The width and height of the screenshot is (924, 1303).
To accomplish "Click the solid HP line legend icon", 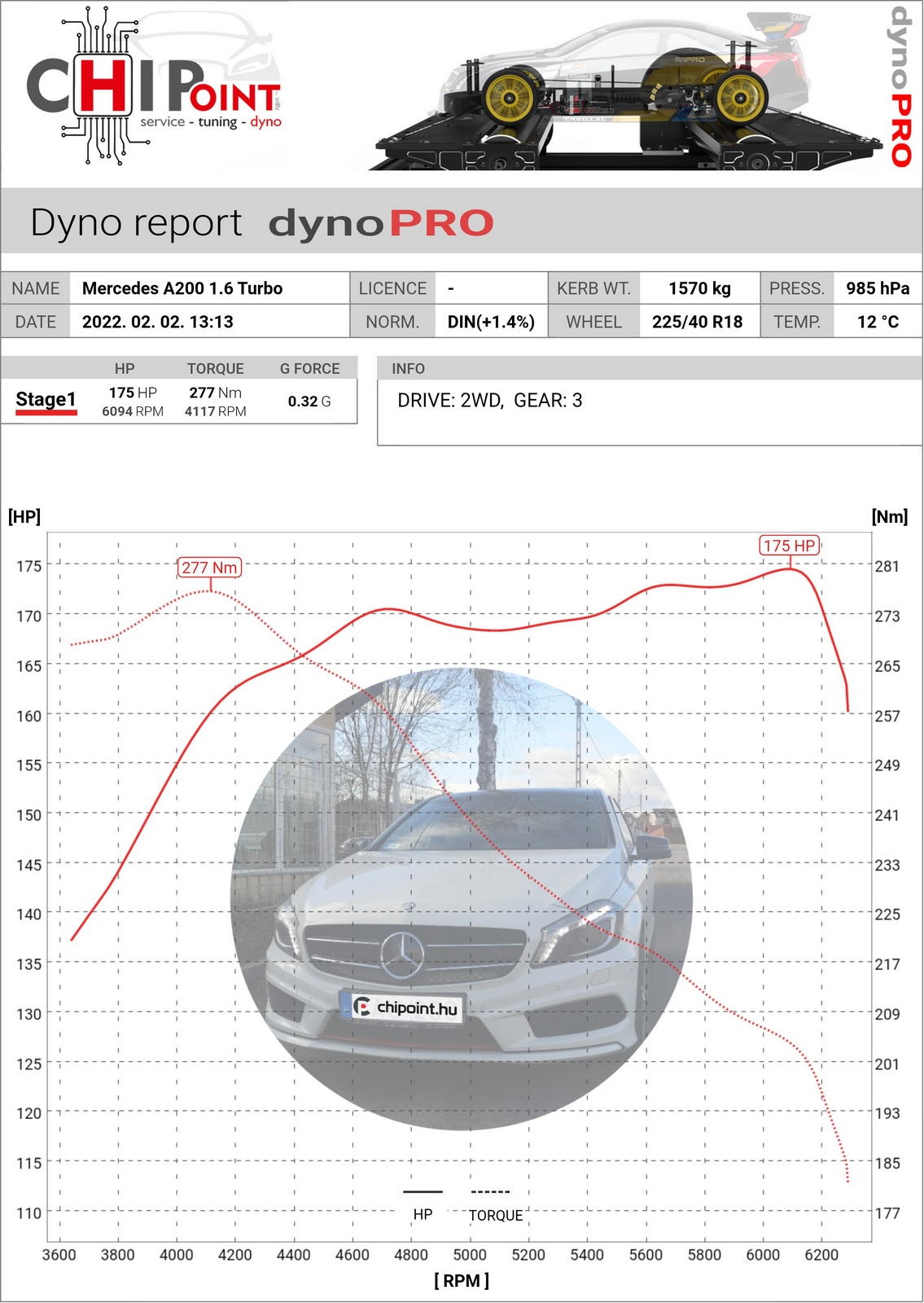I will [x=423, y=1191].
